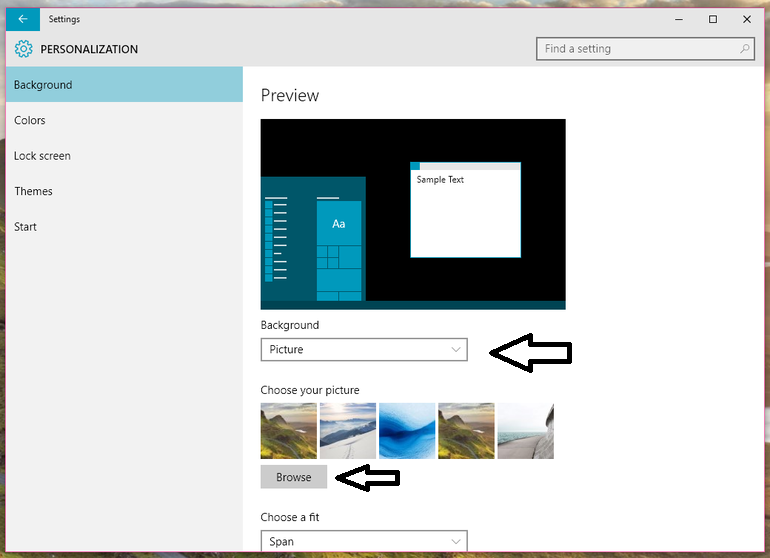770x558 pixels.
Task: Minimize the Settings window
Action: tap(679, 19)
